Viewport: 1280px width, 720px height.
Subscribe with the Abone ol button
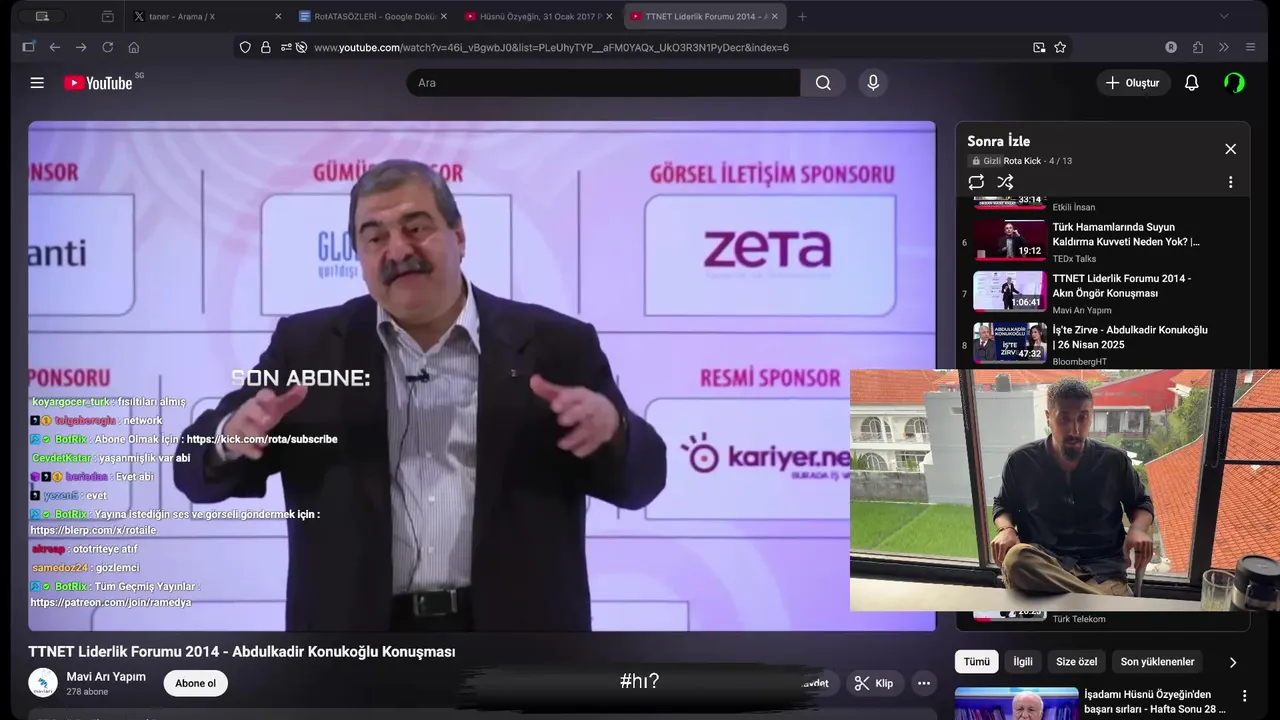coord(195,684)
